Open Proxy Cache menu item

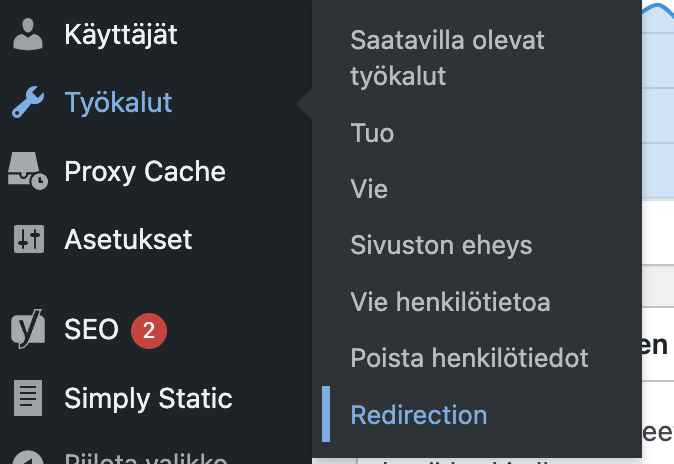tap(145, 171)
